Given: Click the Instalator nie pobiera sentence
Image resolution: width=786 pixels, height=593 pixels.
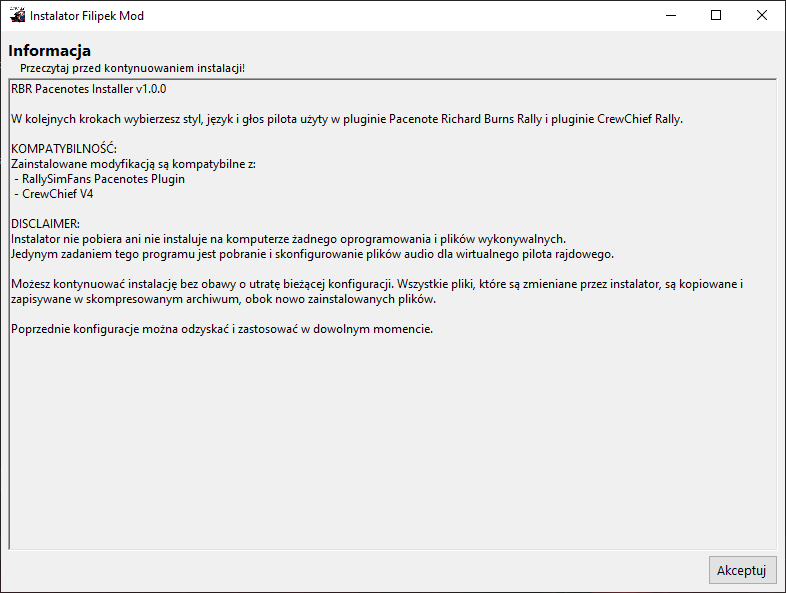Looking at the screenshot, I should pyautogui.click(x=288, y=239).
